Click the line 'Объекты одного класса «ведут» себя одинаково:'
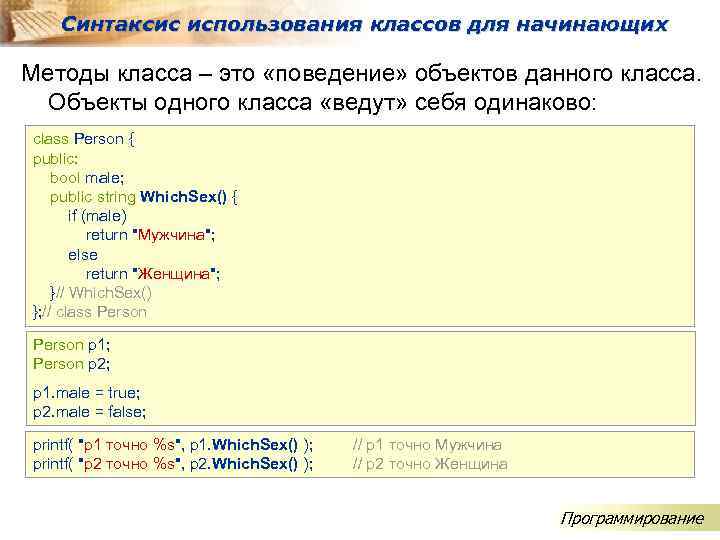Image resolution: width=720 pixels, height=540 pixels. (x=322, y=102)
